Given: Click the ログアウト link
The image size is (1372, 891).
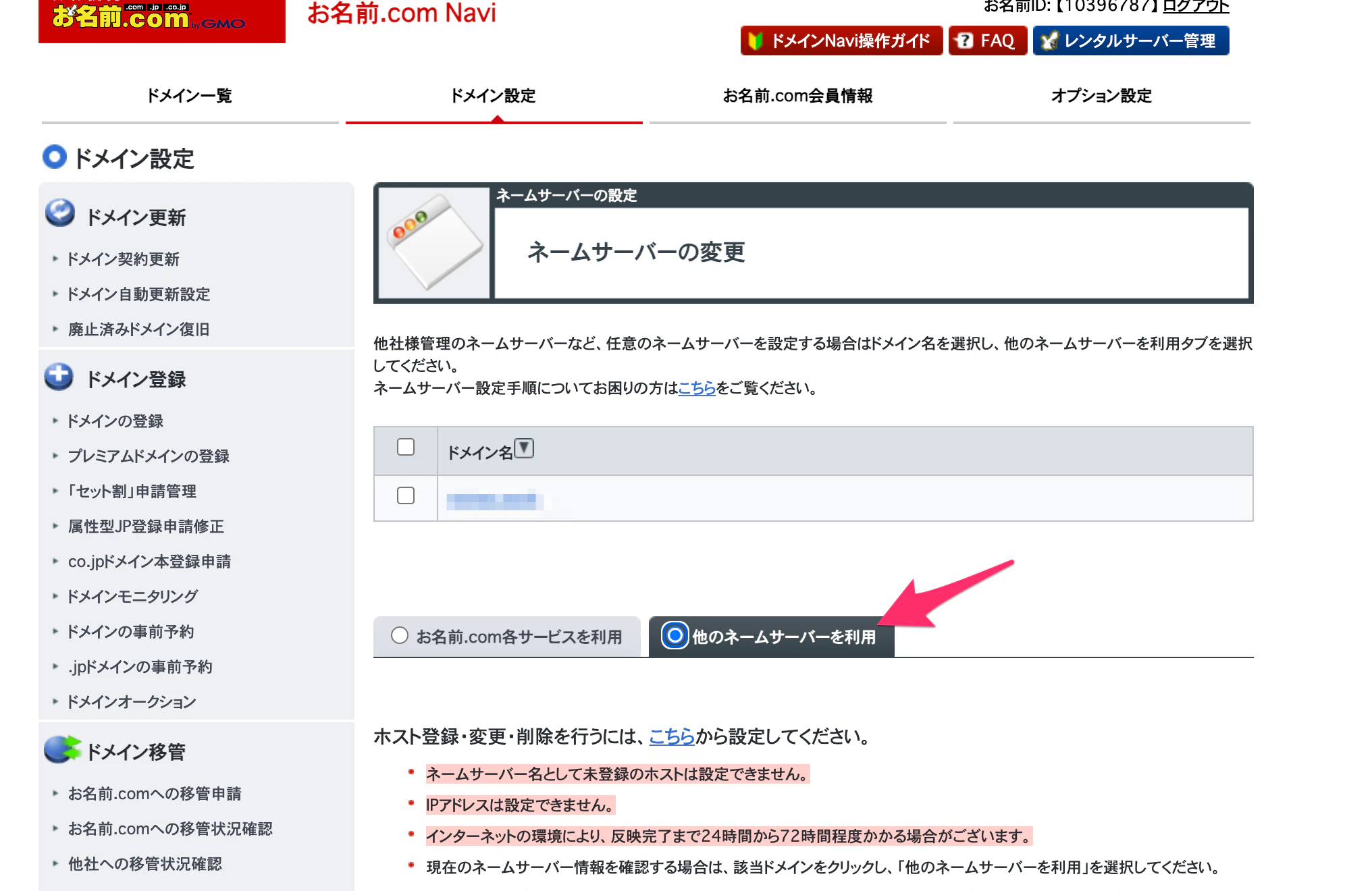Looking at the screenshot, I should (x=1196, y=7).
